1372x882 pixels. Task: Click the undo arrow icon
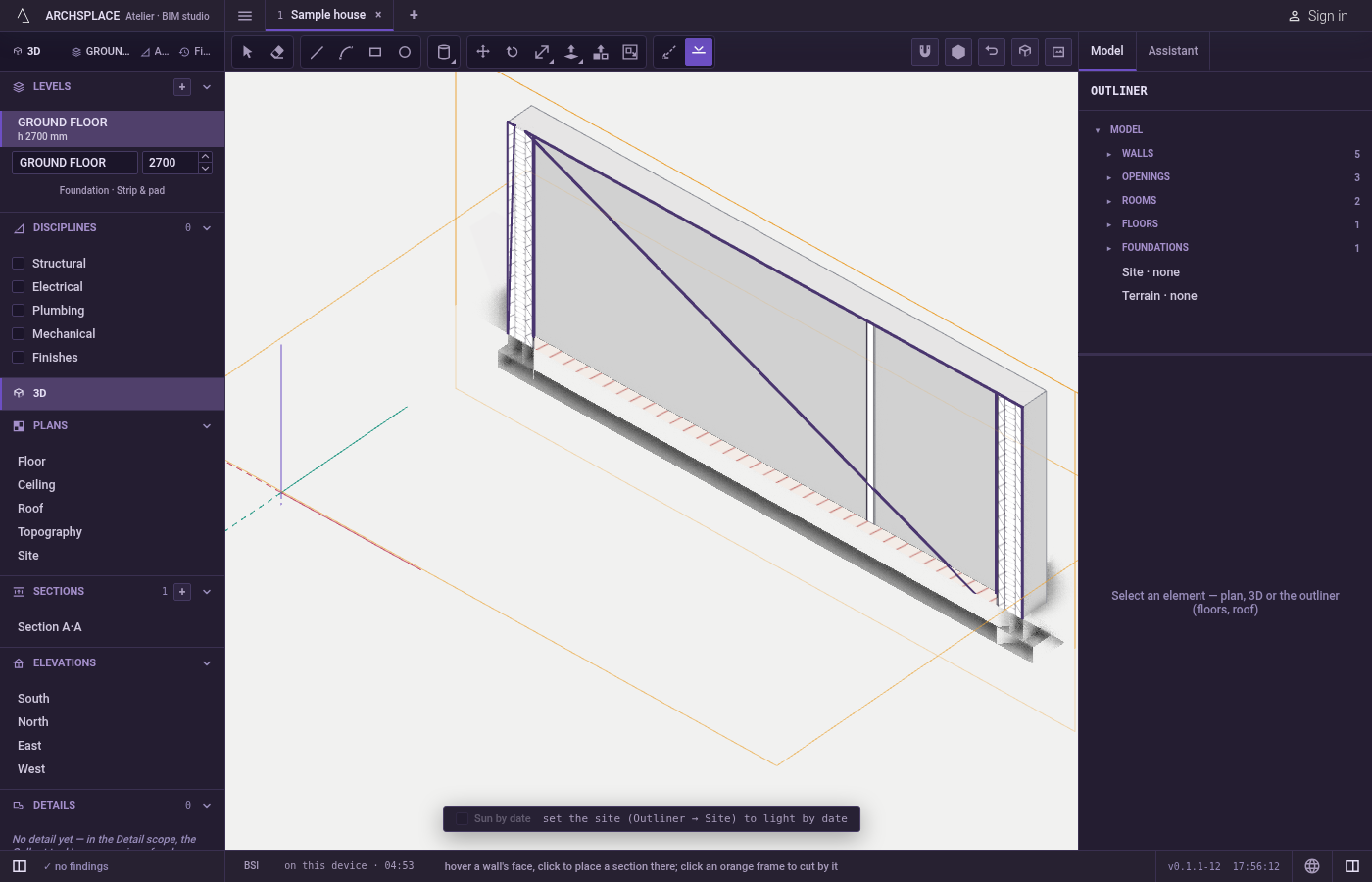coord(992,52)
